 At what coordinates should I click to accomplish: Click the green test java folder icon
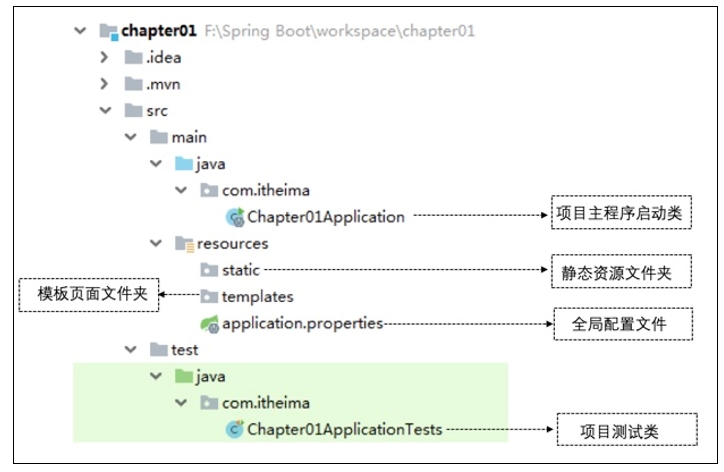pyautogui.click(x=184, y=376)
